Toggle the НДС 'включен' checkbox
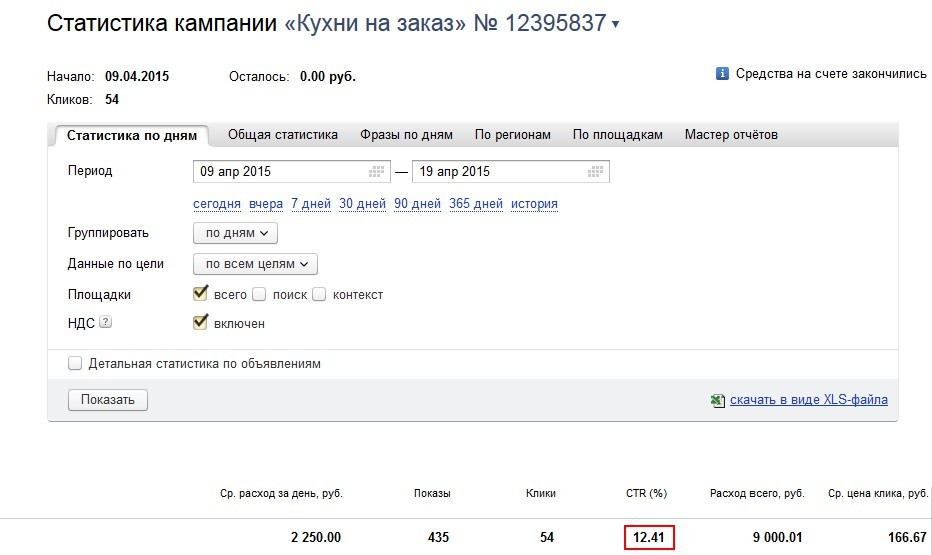 (200, 322)
